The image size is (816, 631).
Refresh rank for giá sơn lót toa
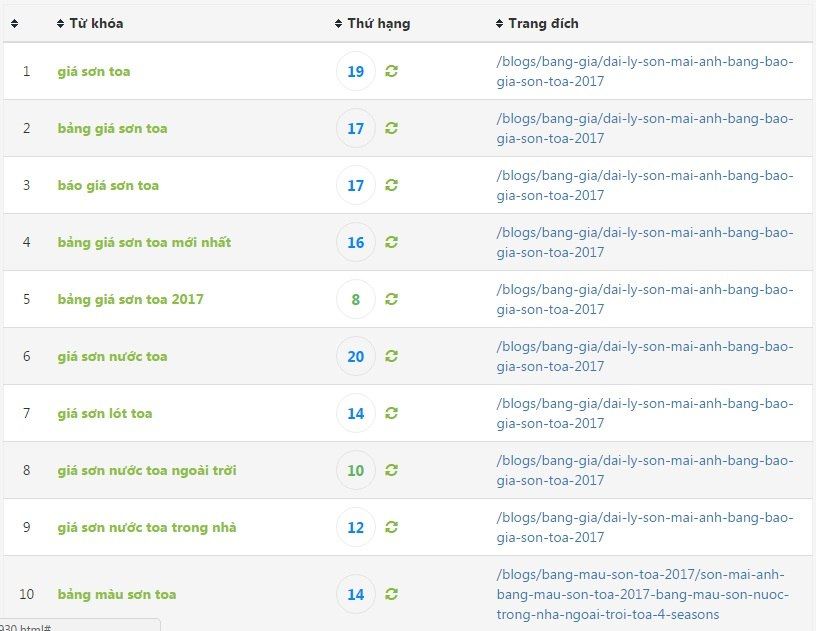(391, 413)
